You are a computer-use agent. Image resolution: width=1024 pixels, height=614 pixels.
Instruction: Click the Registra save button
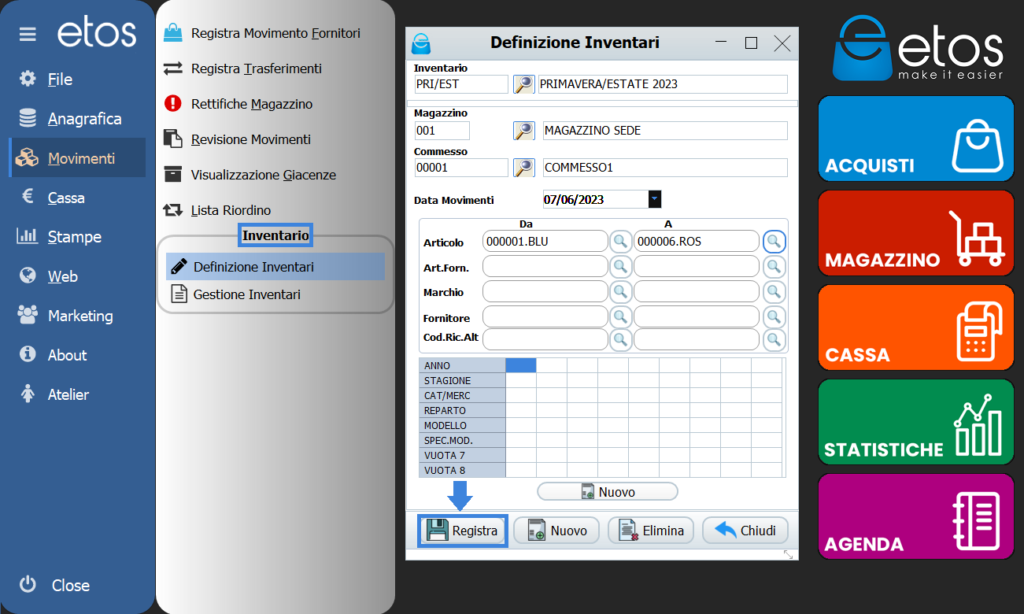[462, 530]
